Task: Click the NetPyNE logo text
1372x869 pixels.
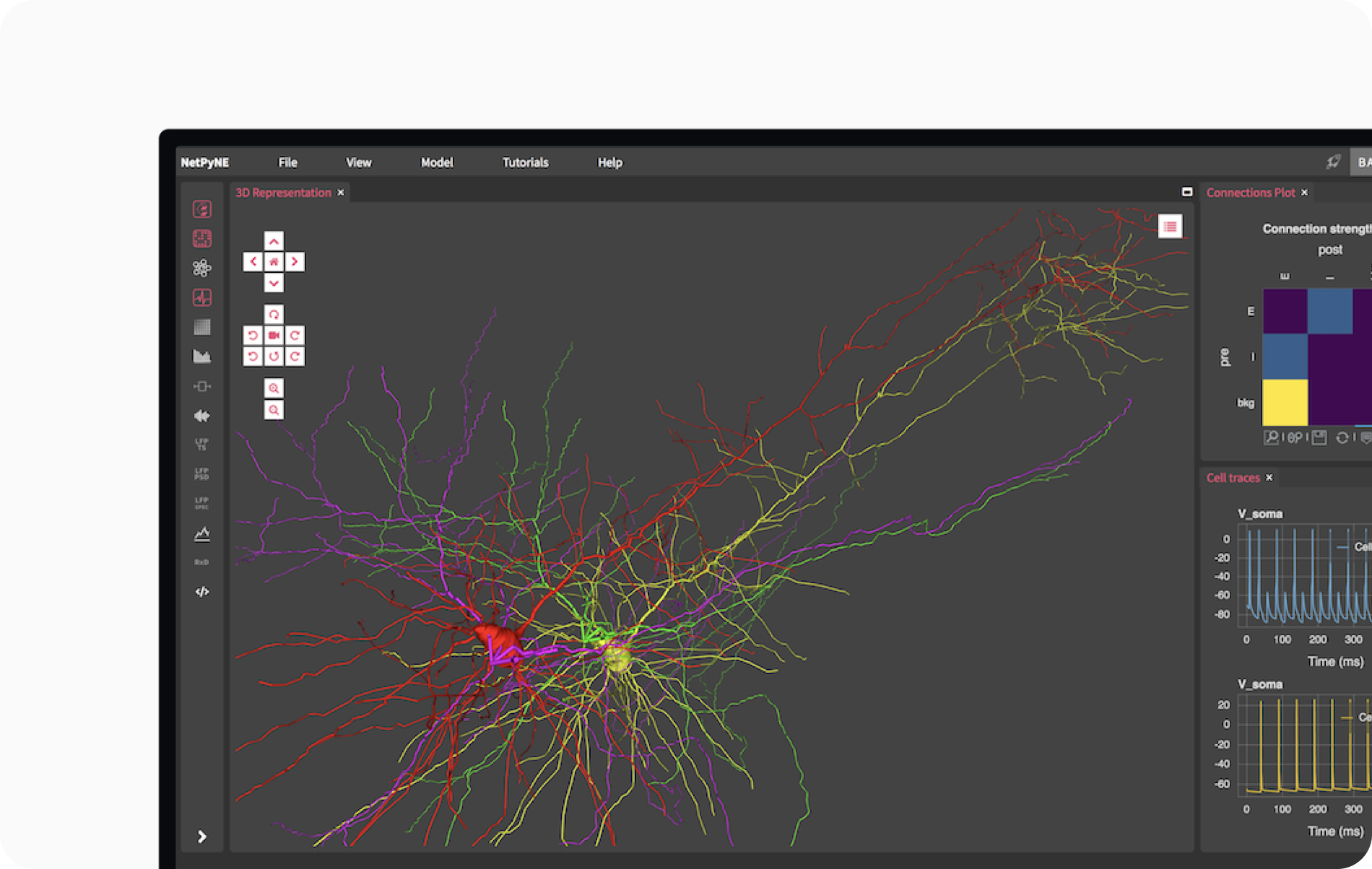Action: click(x=205, y=162)
